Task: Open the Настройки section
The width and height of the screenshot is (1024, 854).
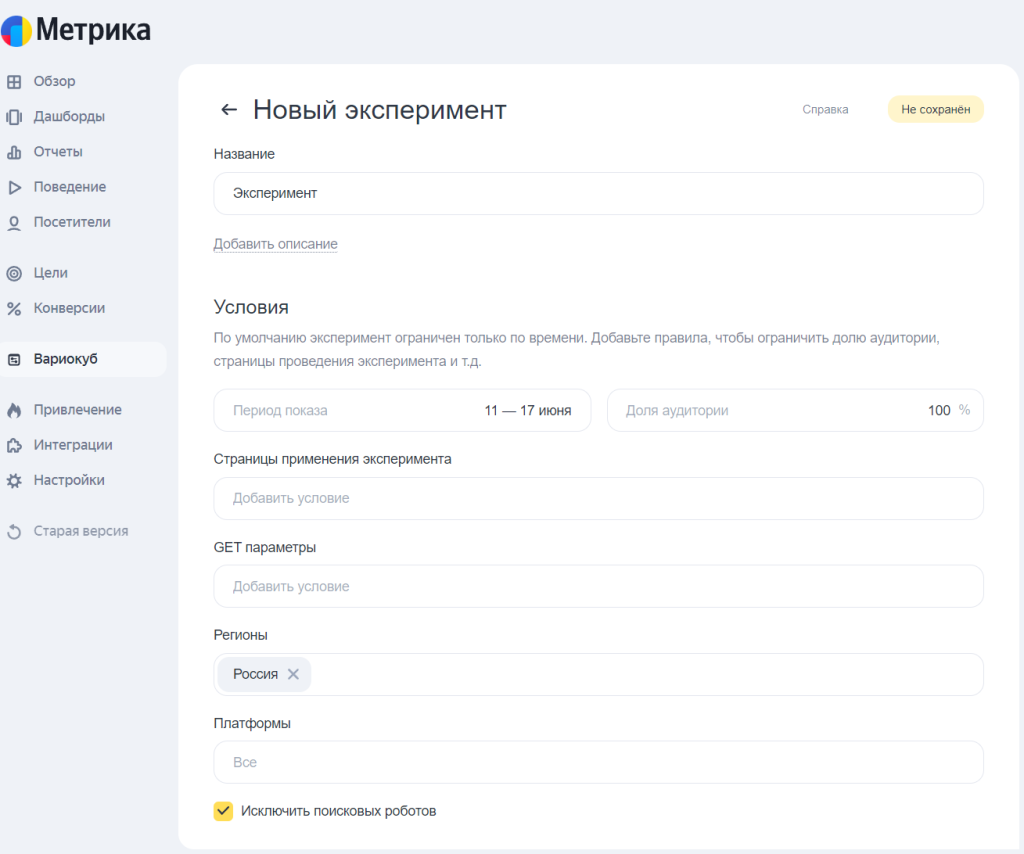Action: (x=69, y=481)
